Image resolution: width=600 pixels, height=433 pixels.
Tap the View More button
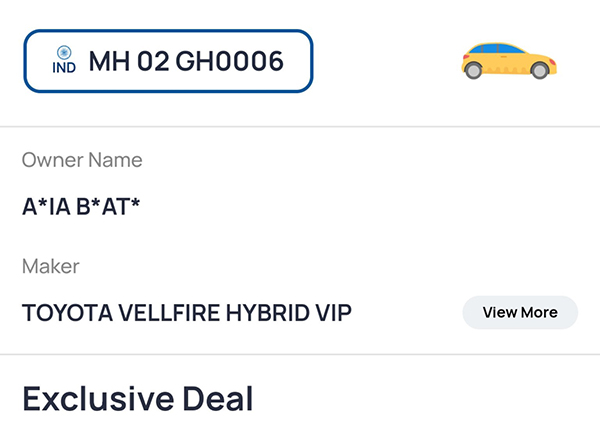tap(520, 312)
